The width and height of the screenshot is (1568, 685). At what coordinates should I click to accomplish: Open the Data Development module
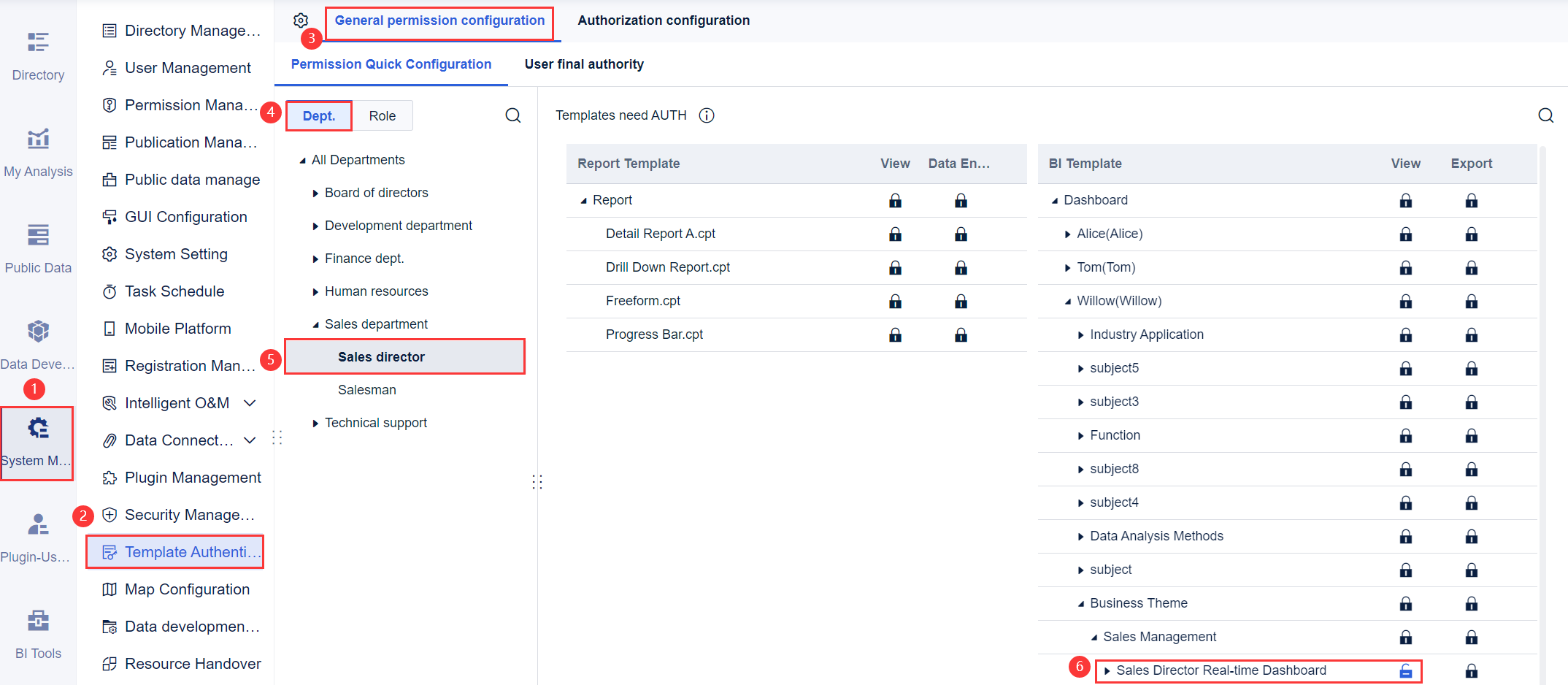pyautogui.click(x=38, y=343)
